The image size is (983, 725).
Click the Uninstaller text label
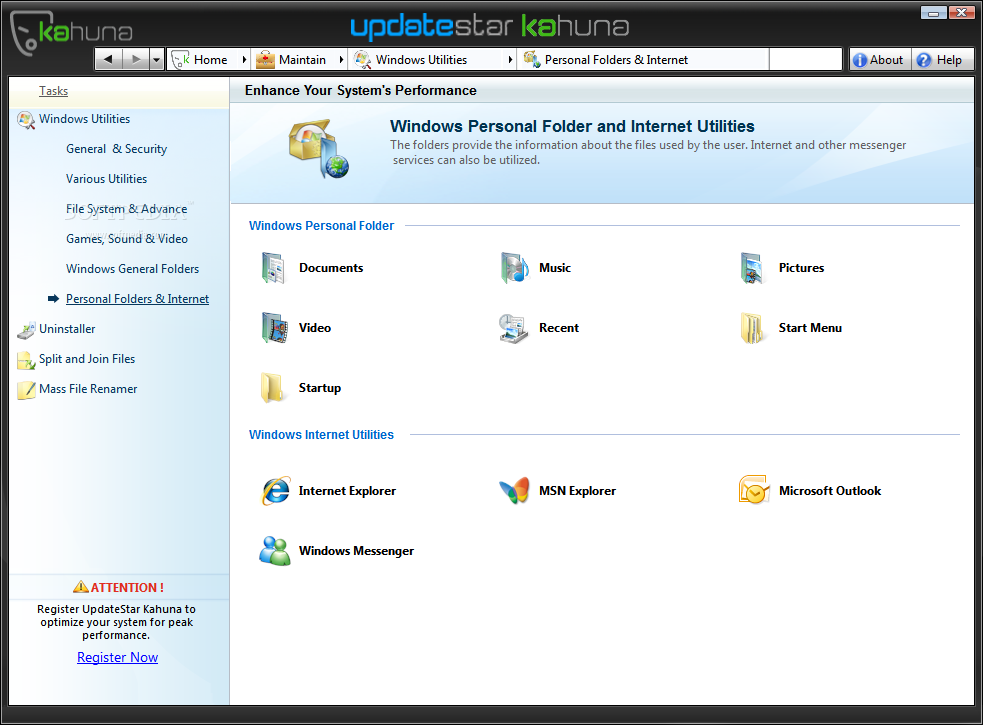coord(67,329)
